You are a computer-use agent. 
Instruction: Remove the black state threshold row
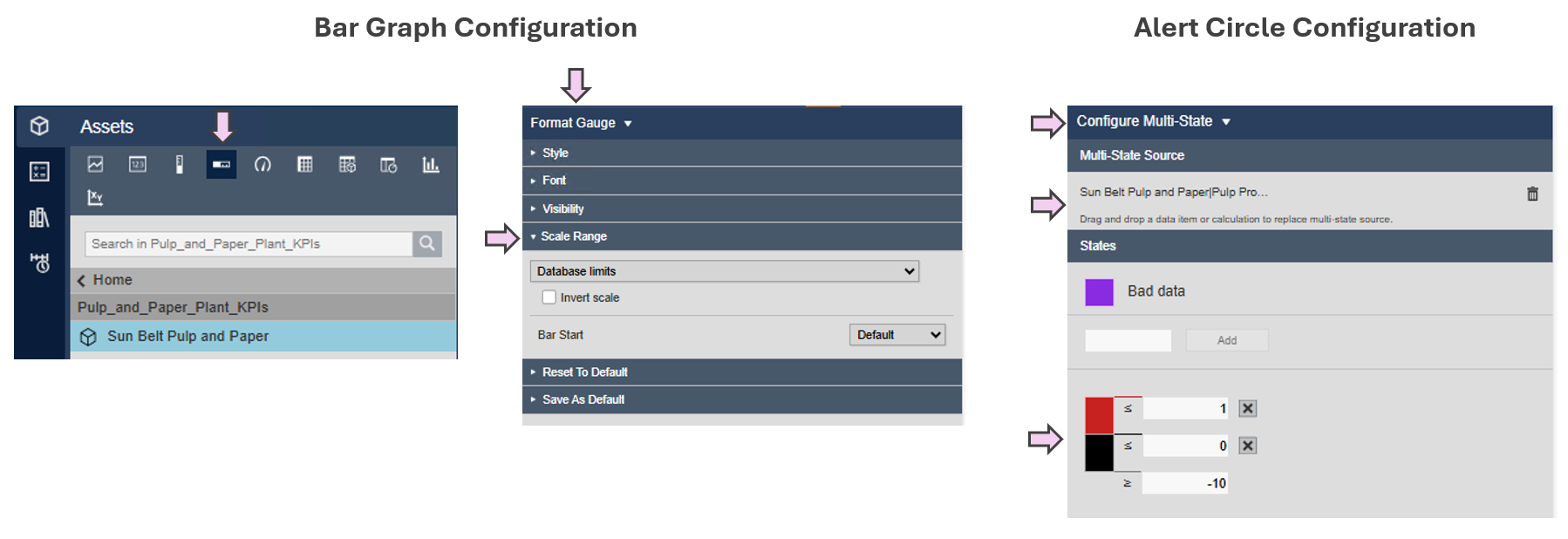pyautogui.click(x=1248, y=446)
